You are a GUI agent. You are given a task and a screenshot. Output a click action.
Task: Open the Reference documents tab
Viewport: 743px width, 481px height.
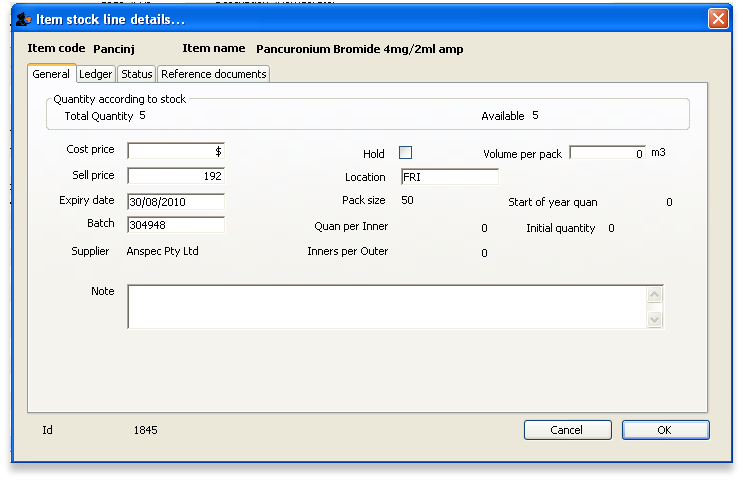tap(213, 74)
